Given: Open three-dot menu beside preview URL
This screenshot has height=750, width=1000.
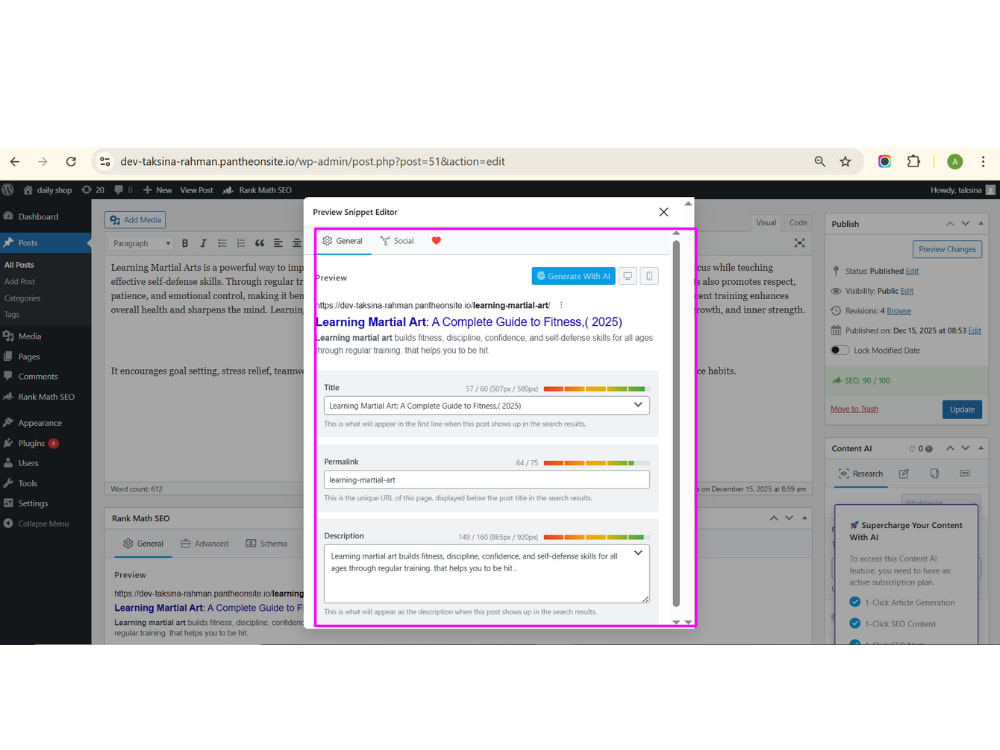Looking at the screenshot, I should click(561, 305).
